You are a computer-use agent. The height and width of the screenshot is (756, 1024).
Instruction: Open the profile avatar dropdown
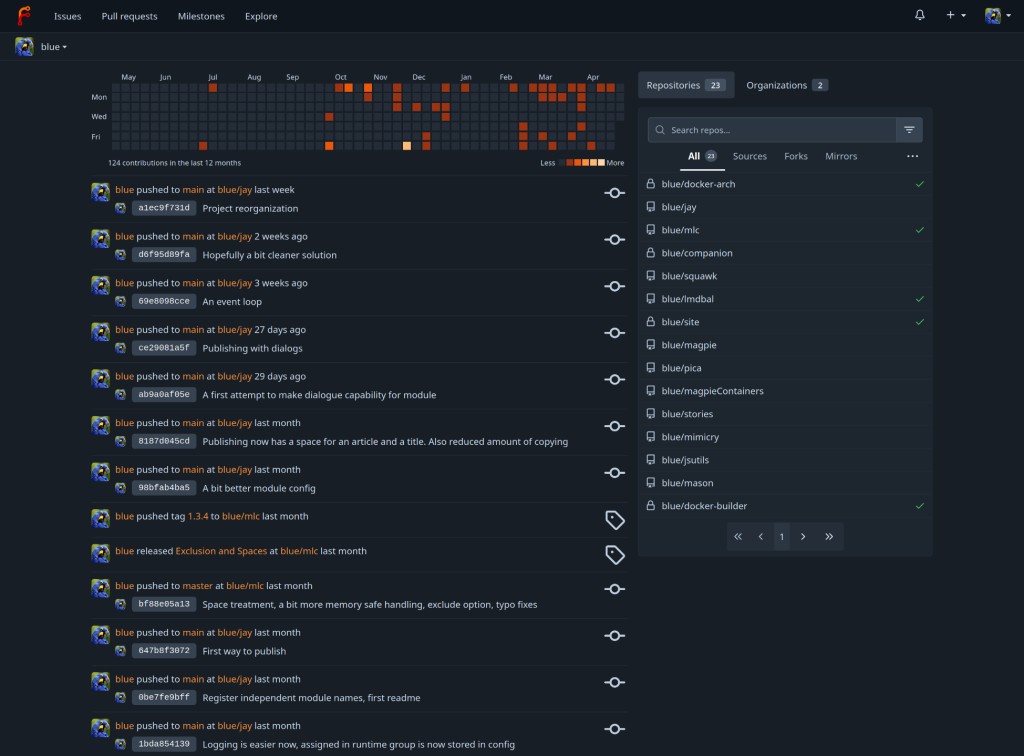(x=992, y=16)
